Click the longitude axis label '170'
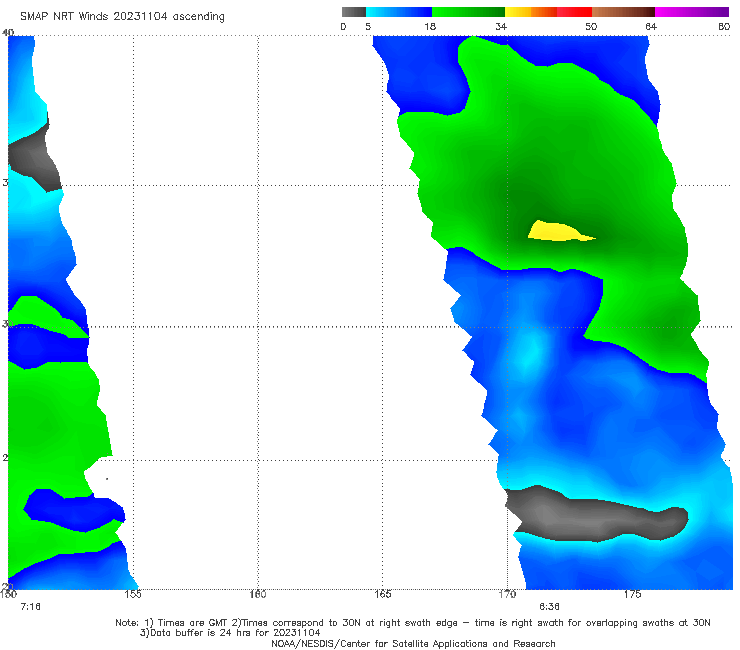Screen dimensions: 740x650 (x=507, y=594)
